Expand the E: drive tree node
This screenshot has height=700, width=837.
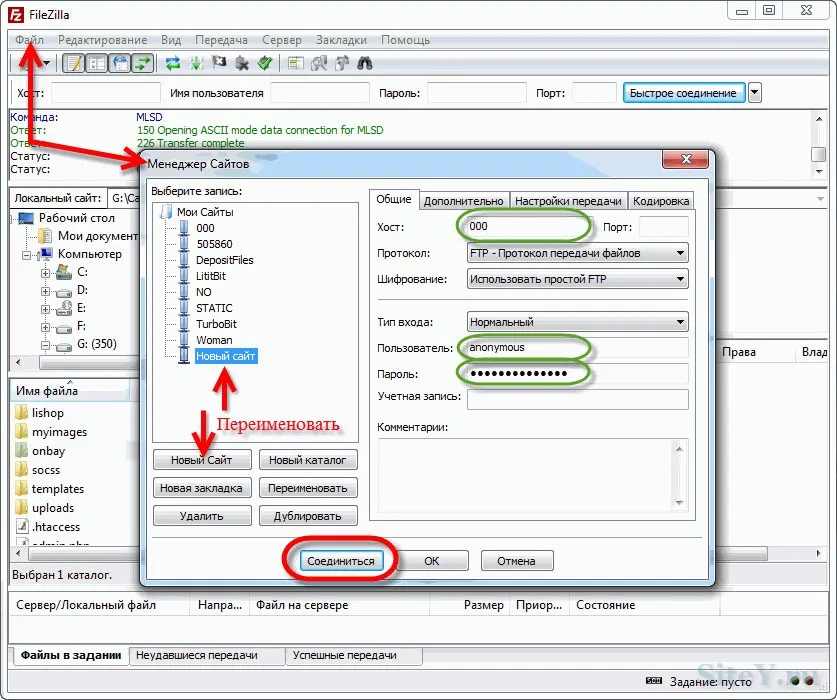(45, 310)
